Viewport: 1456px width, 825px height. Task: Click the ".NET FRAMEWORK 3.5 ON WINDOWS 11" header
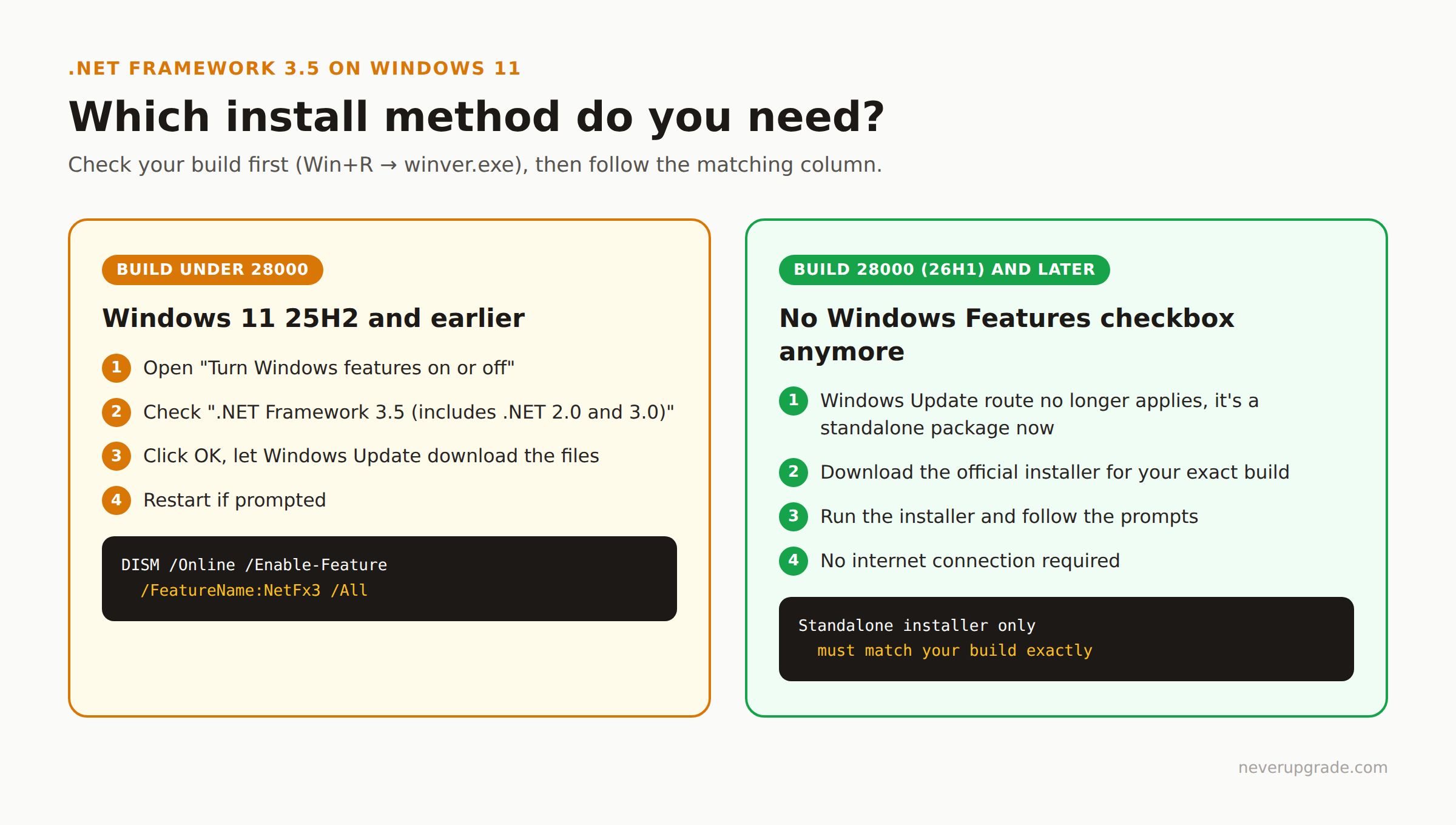pos(294,68)
